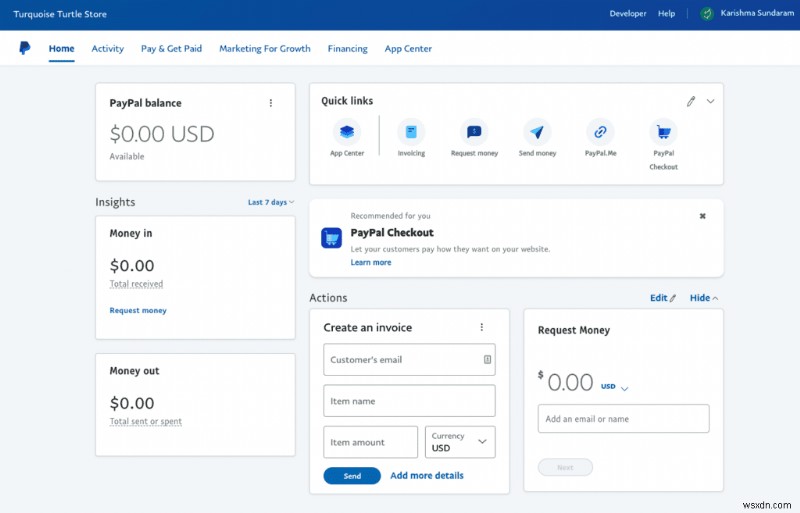Click Total sent or spent text
This screenshot has height=513, width=800.
[146, 421]
